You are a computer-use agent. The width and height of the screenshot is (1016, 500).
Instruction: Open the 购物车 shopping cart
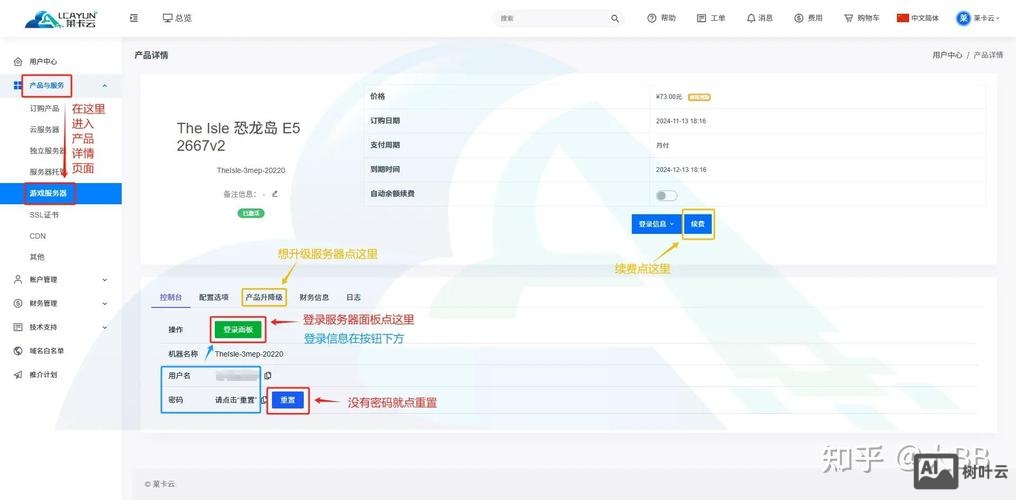pos(861,18)
